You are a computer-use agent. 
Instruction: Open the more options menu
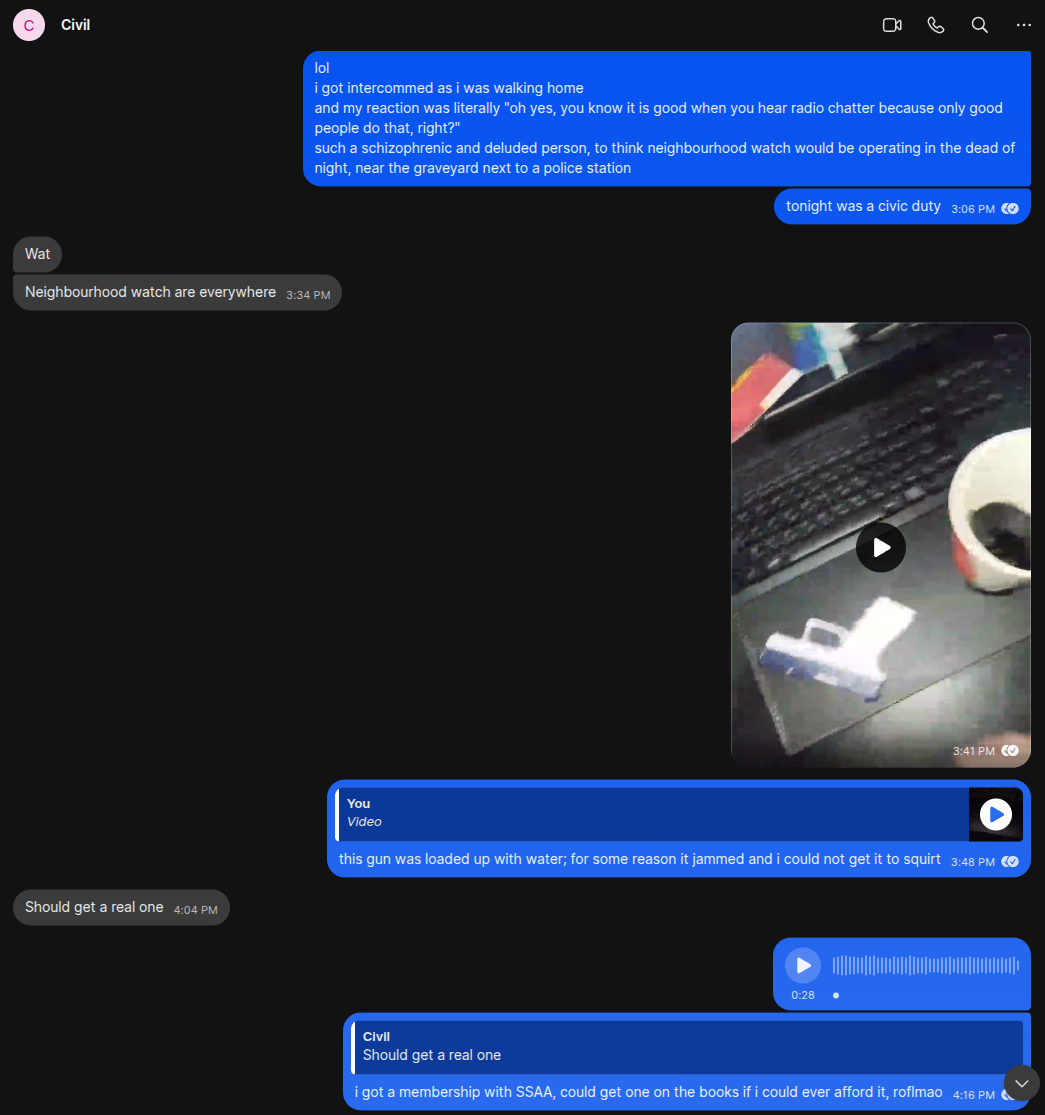[1024, 25]
